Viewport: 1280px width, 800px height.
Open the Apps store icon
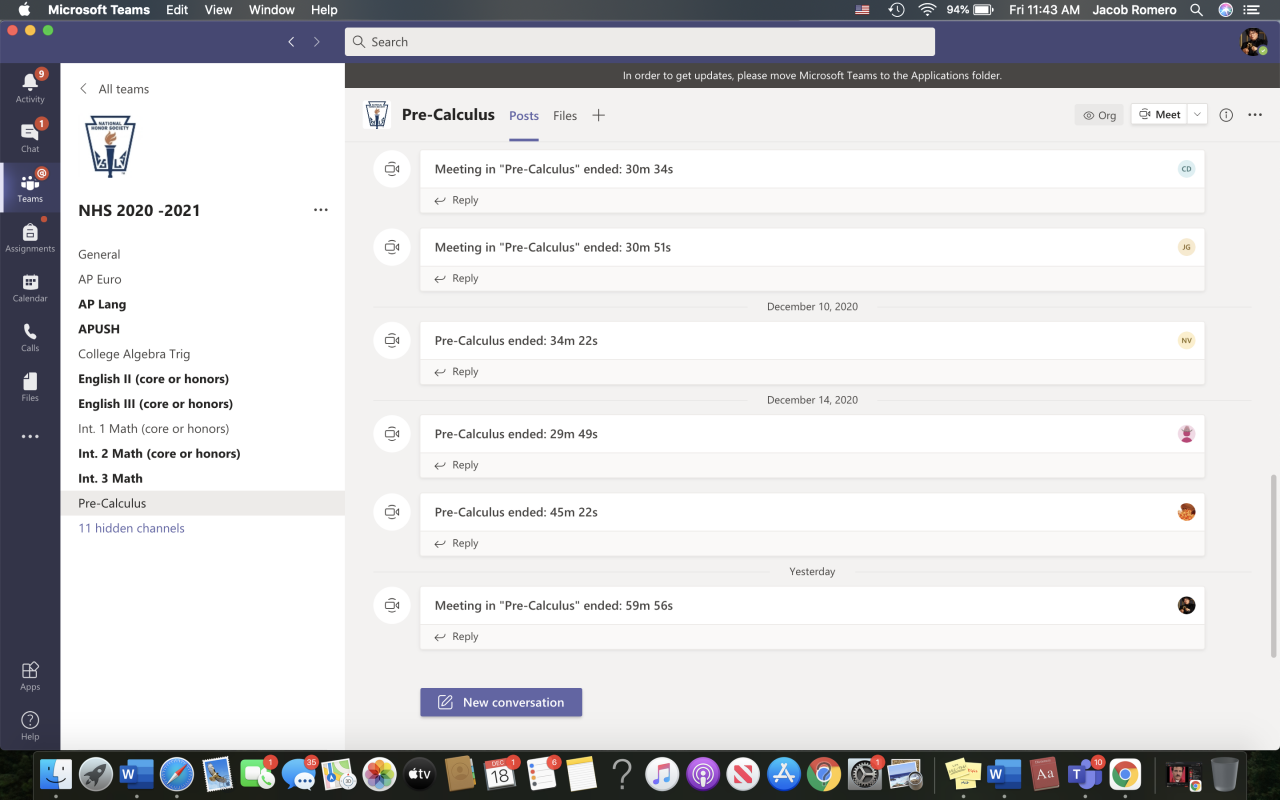(30, 675)
